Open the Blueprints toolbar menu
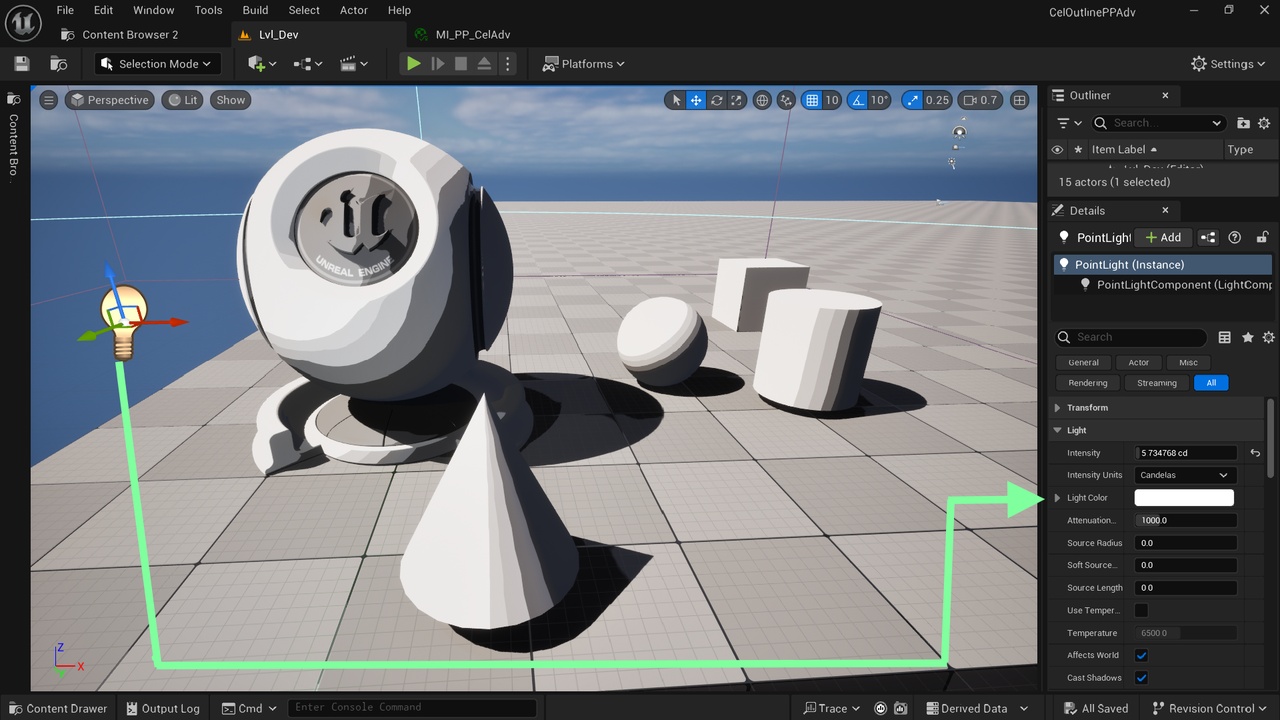The image size is (1280, 720). click(307, 64)
